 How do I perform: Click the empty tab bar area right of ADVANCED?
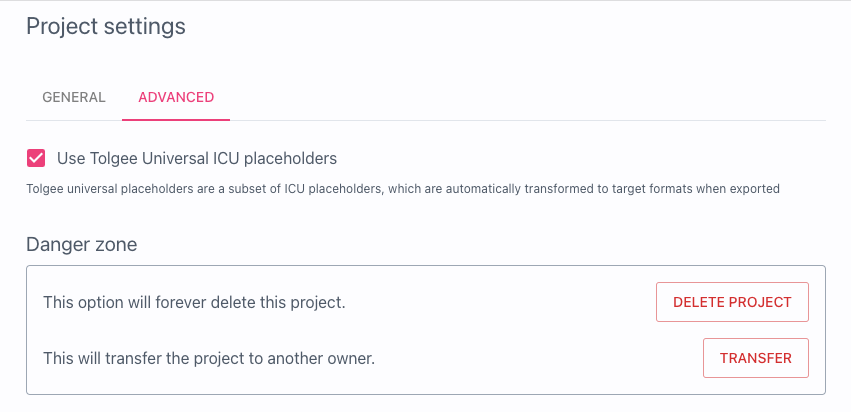(x=520, y=97)
